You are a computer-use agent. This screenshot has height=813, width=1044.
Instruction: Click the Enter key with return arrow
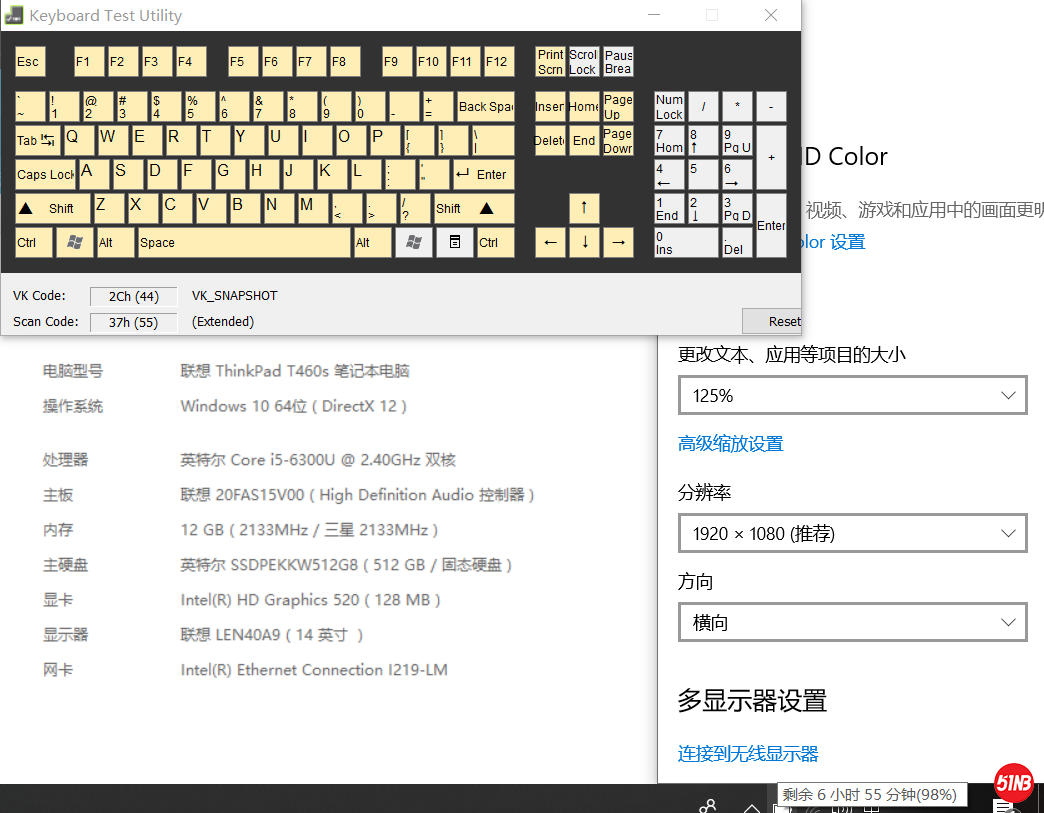tap(484, 174)
